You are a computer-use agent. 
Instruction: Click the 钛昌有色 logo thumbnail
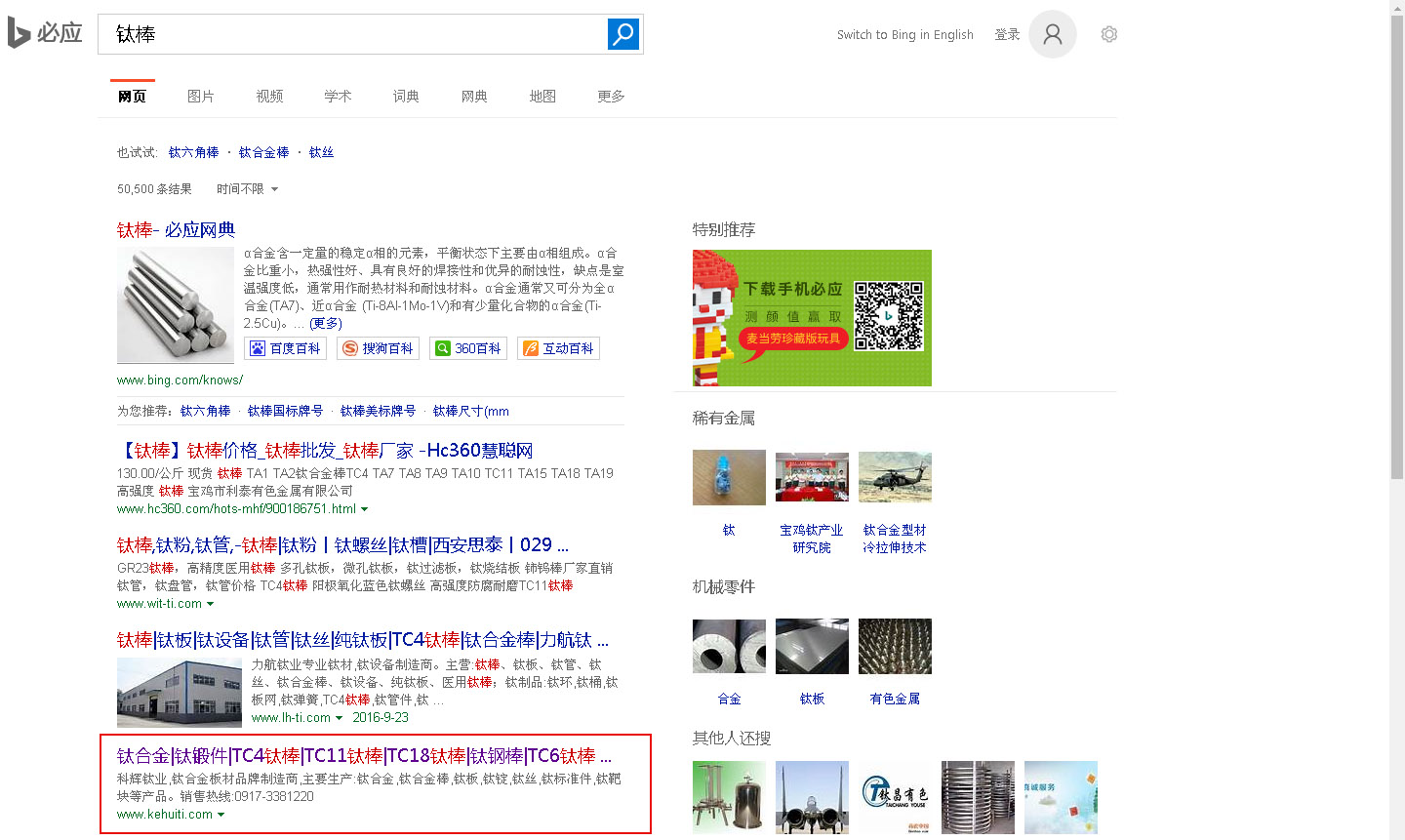tap(895, 797)
